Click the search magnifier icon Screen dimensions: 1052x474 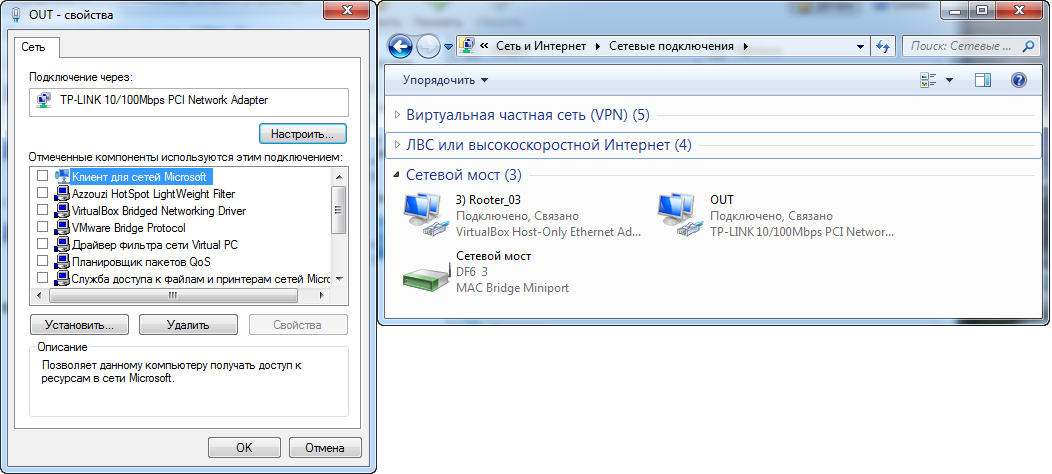pyautogui.click(x=1028, y=46)
